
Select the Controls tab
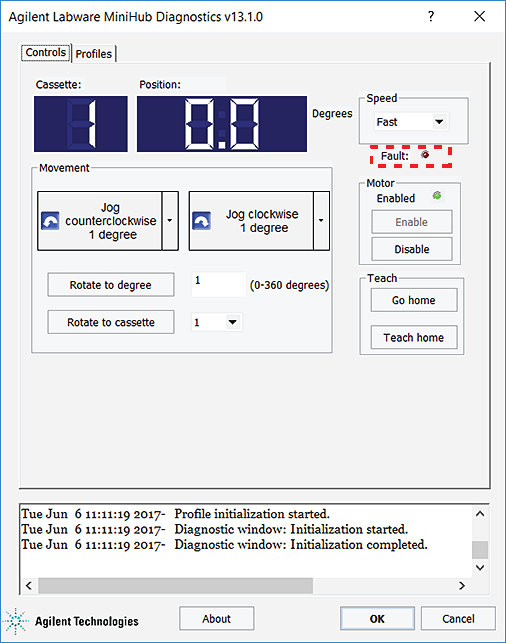tap(46, 52)
